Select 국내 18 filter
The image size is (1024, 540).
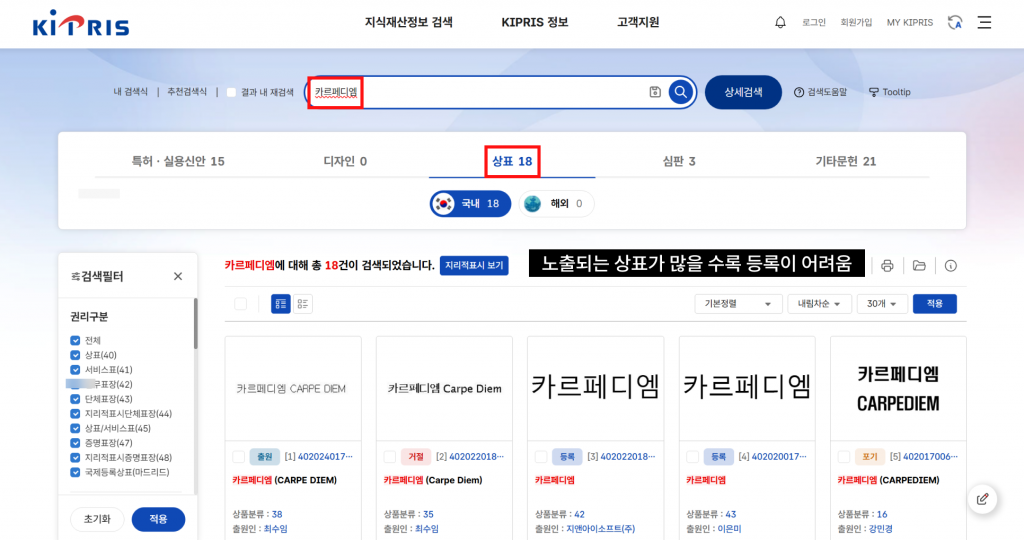(x=470, y=204)
